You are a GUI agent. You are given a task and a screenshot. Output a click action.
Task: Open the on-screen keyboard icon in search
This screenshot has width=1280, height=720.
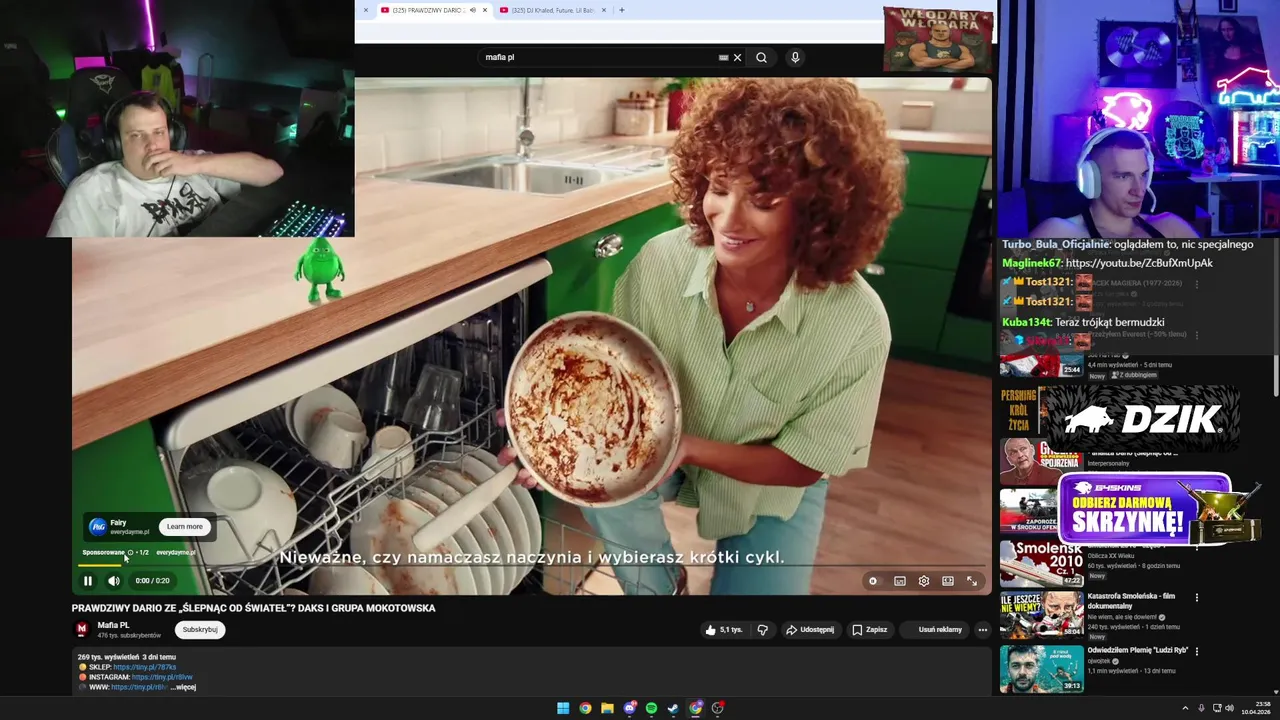(x=723, y=57)
